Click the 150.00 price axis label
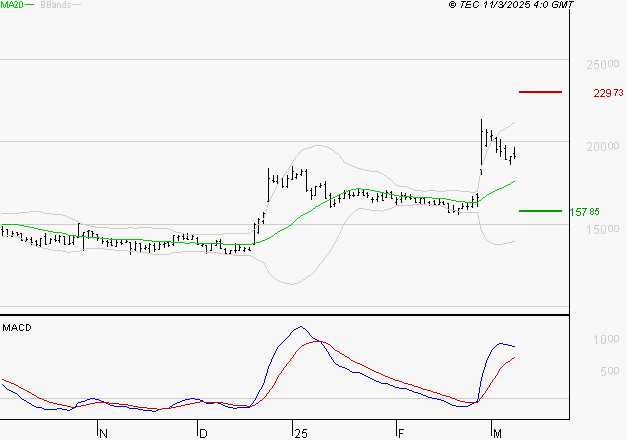Image resolution: width=627 pixels, height=440 pixels. click(x=603, y=229)
